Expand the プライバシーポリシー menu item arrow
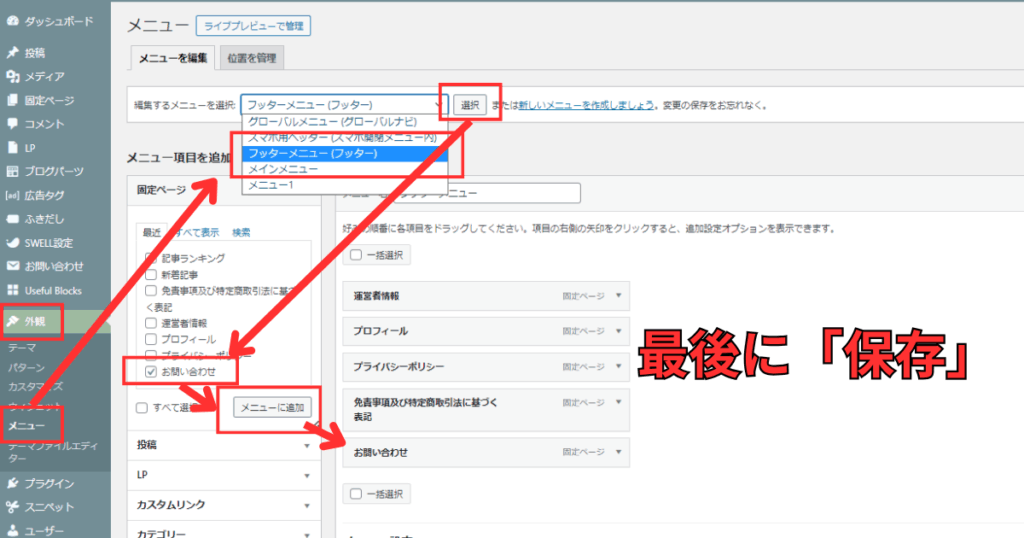Screen dimensions: 1024x538 point(618,366)
